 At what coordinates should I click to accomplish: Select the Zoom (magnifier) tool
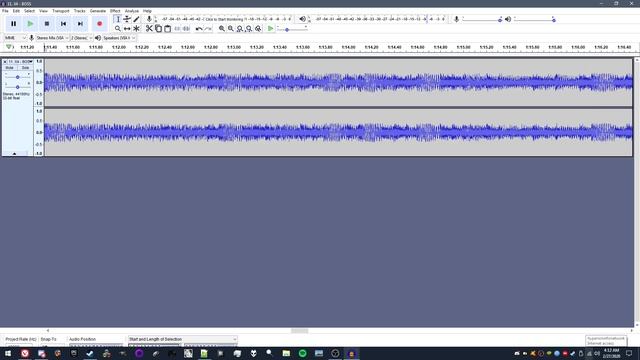pyautogui.click(x=118, y=29)
